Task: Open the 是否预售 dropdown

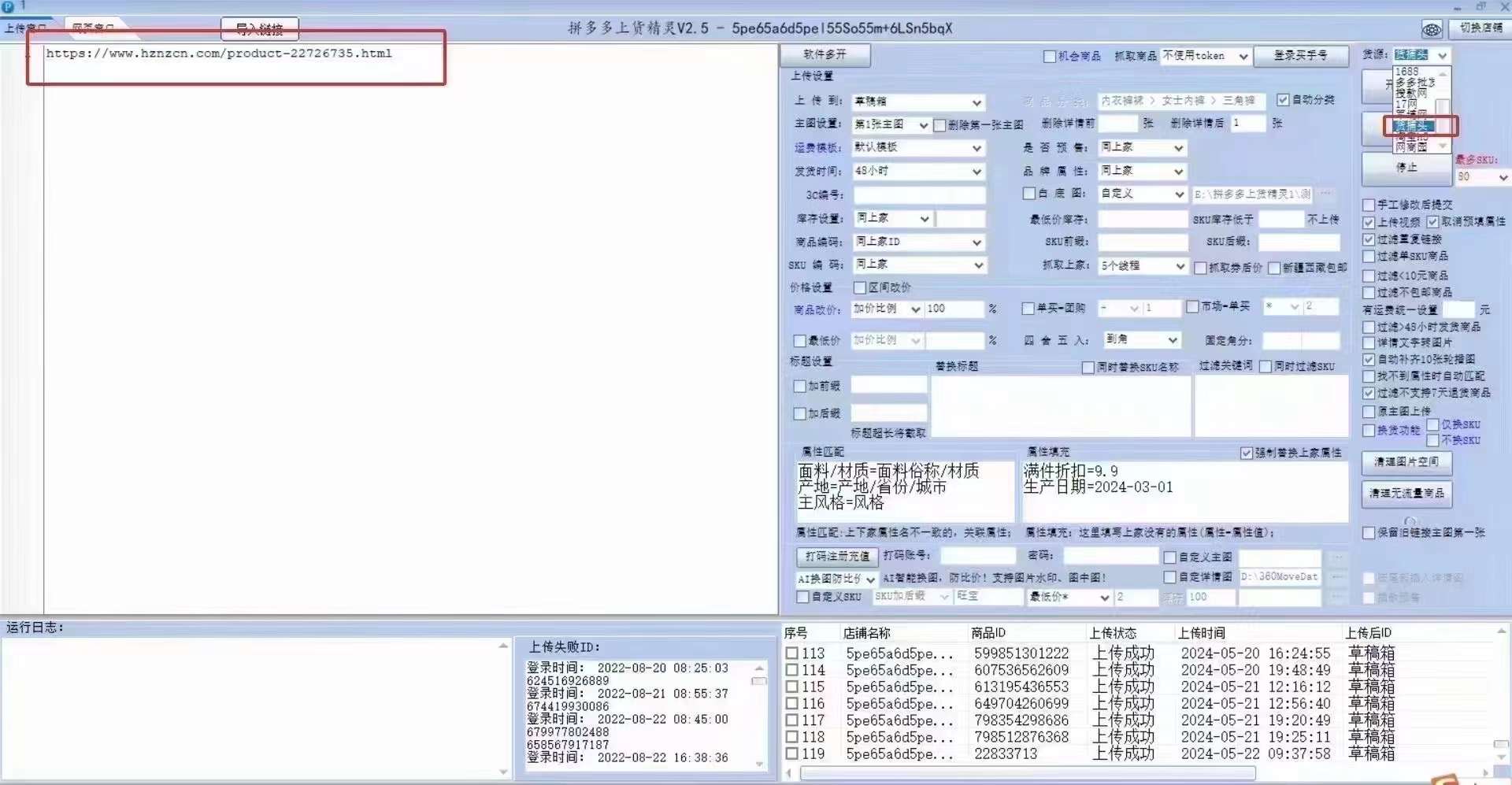Action: pyautogui.click(x=1143, y=148)
